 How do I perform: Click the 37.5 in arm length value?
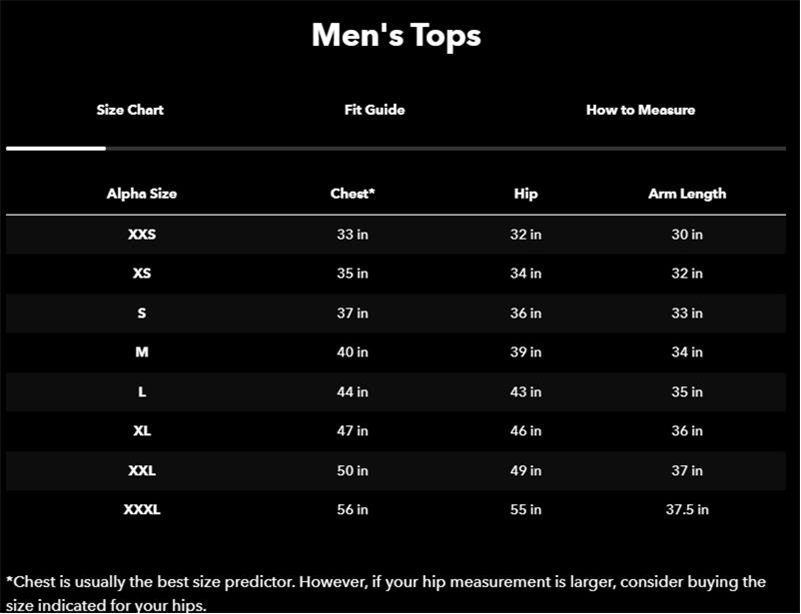pos(687,509)
